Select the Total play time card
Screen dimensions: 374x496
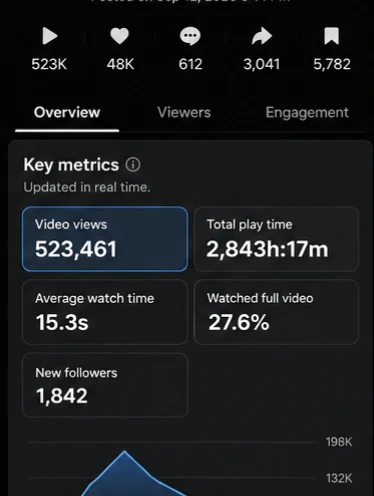(276, 239)
